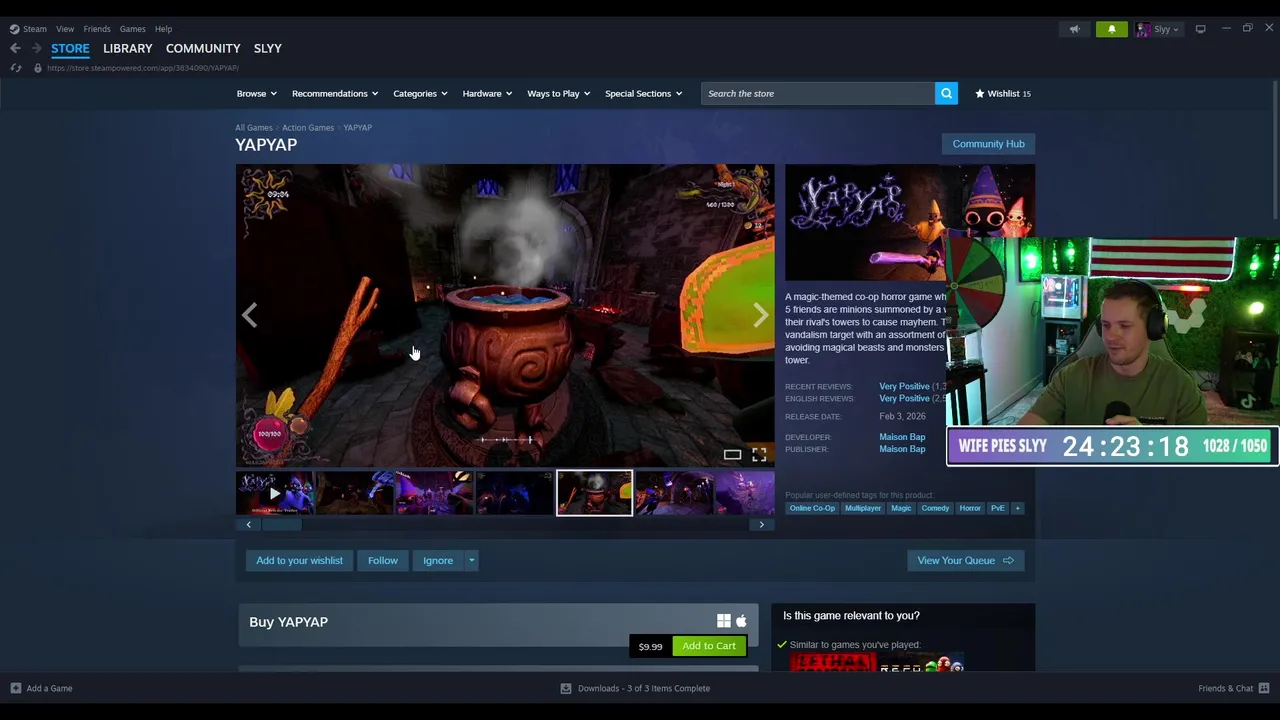
Task: Click Very Positive recent reviews link
Action: pos(904,386)
